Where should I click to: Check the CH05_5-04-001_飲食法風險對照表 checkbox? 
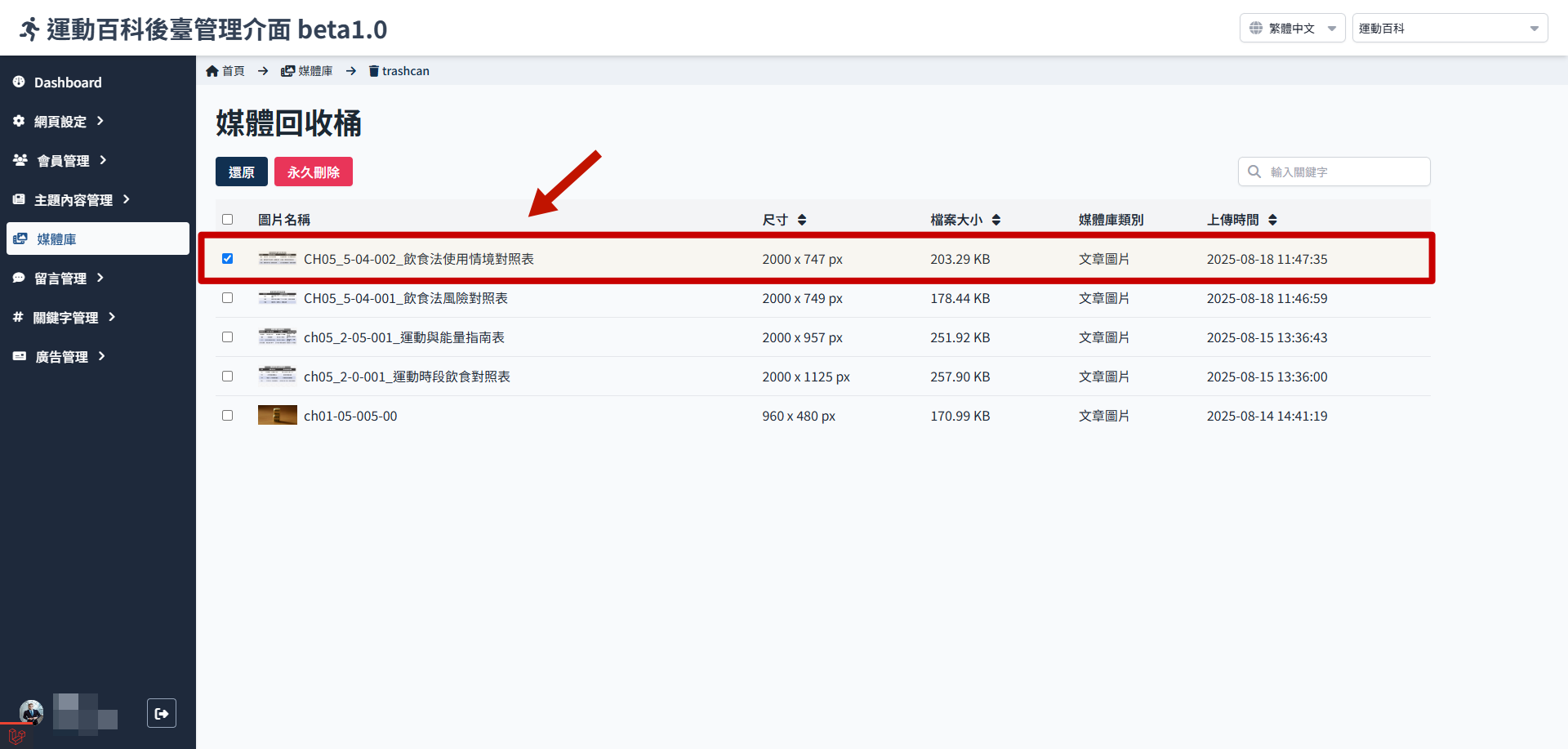[x=228, y=298]
